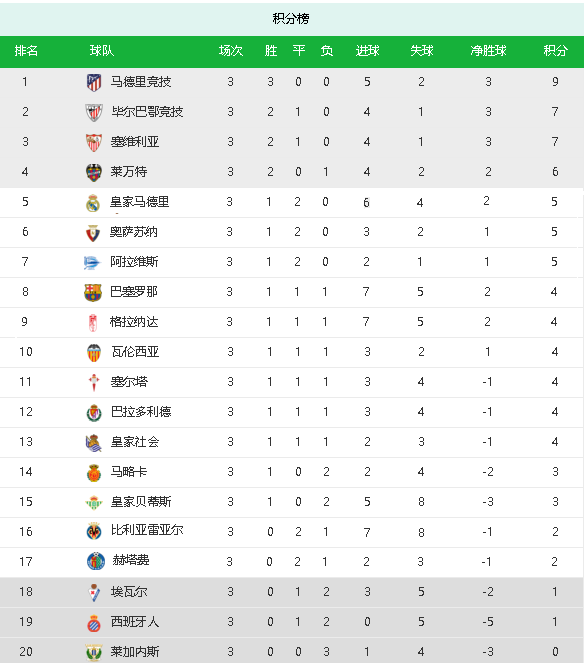Click the Espanyol (西班牙人) crest icon
Image resolution: width=585 pixels, height=663 pixels.
[x=94, y=622]
